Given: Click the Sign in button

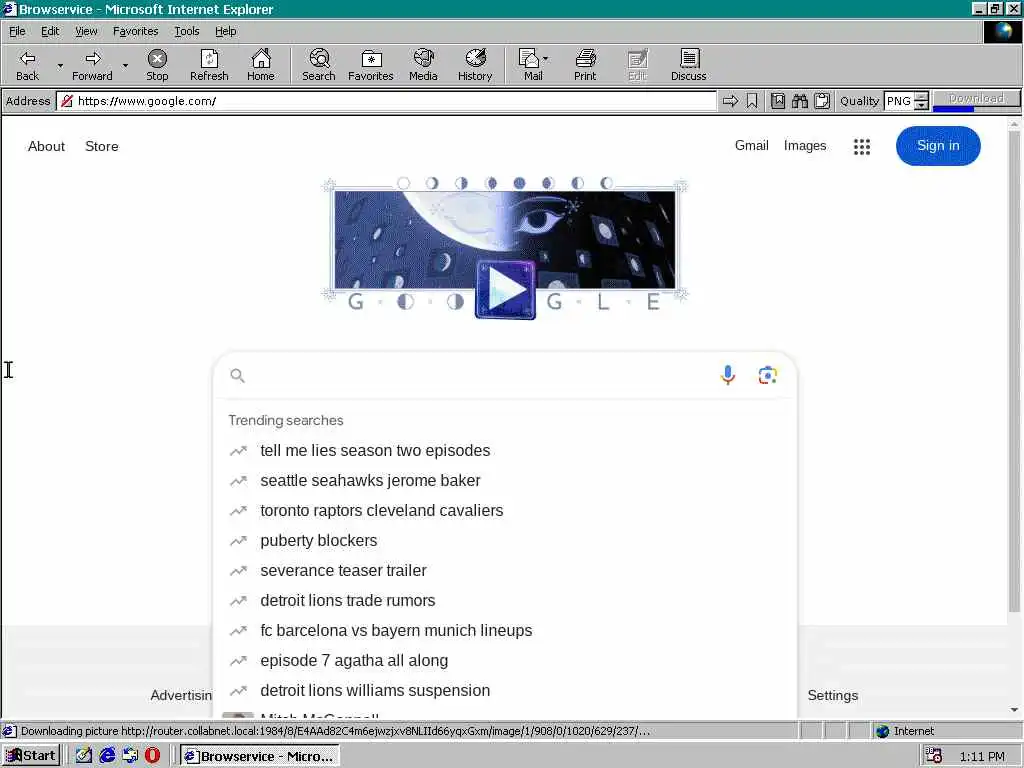Looking at the screenshot, I should tap(938, 146).
